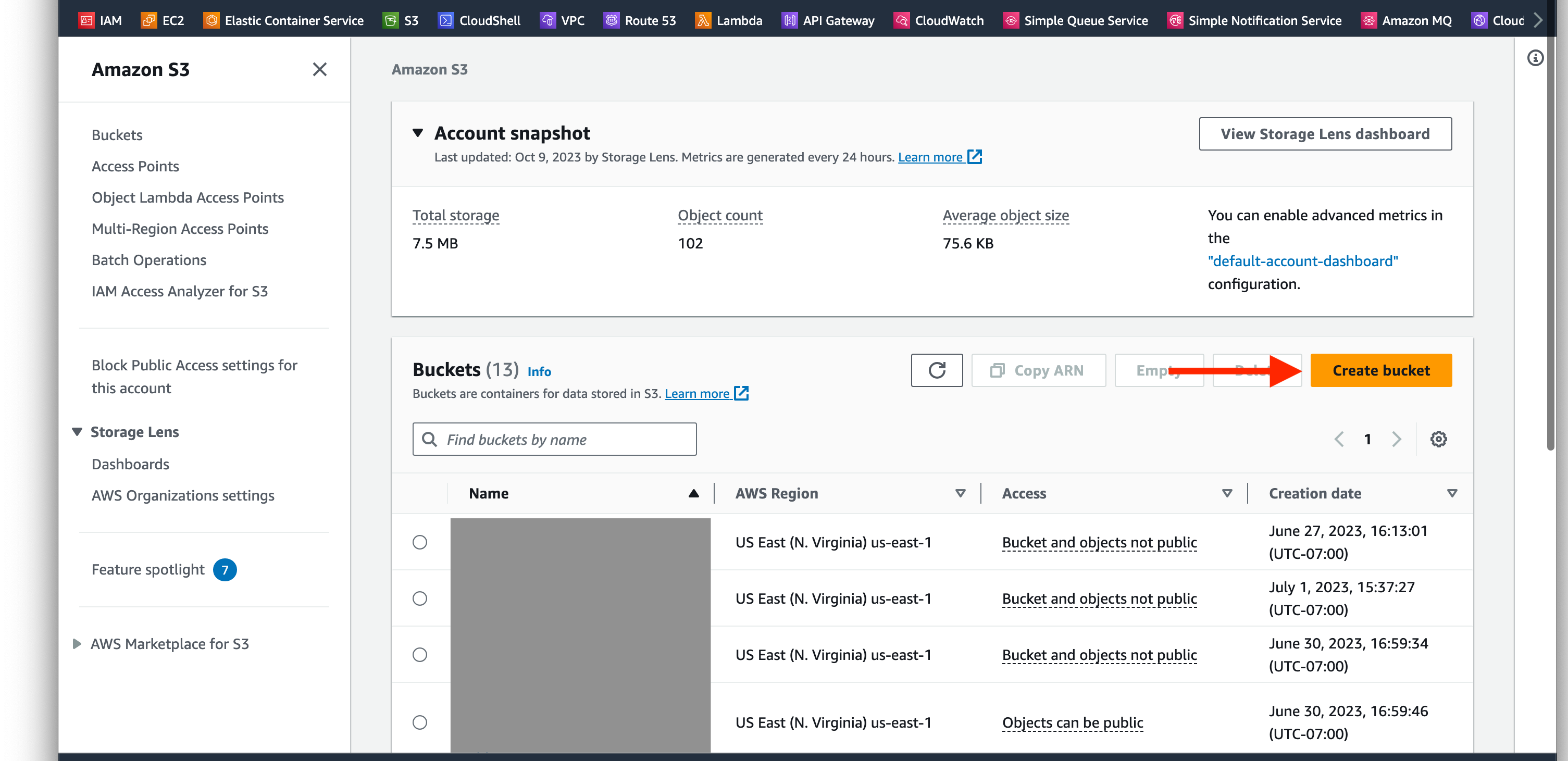
Task: Click the Copy ARN button
Action: click(x=1038, y=370)
